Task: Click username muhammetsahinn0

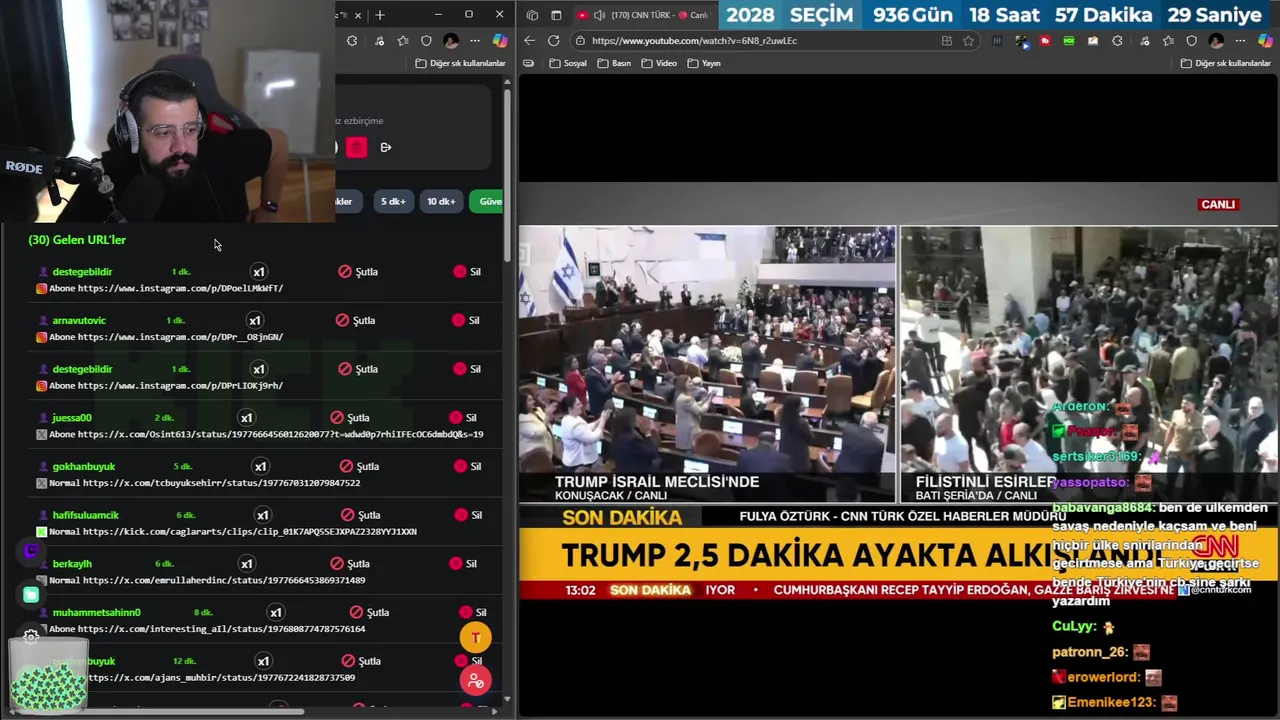Action: click(x=96, y=612)
